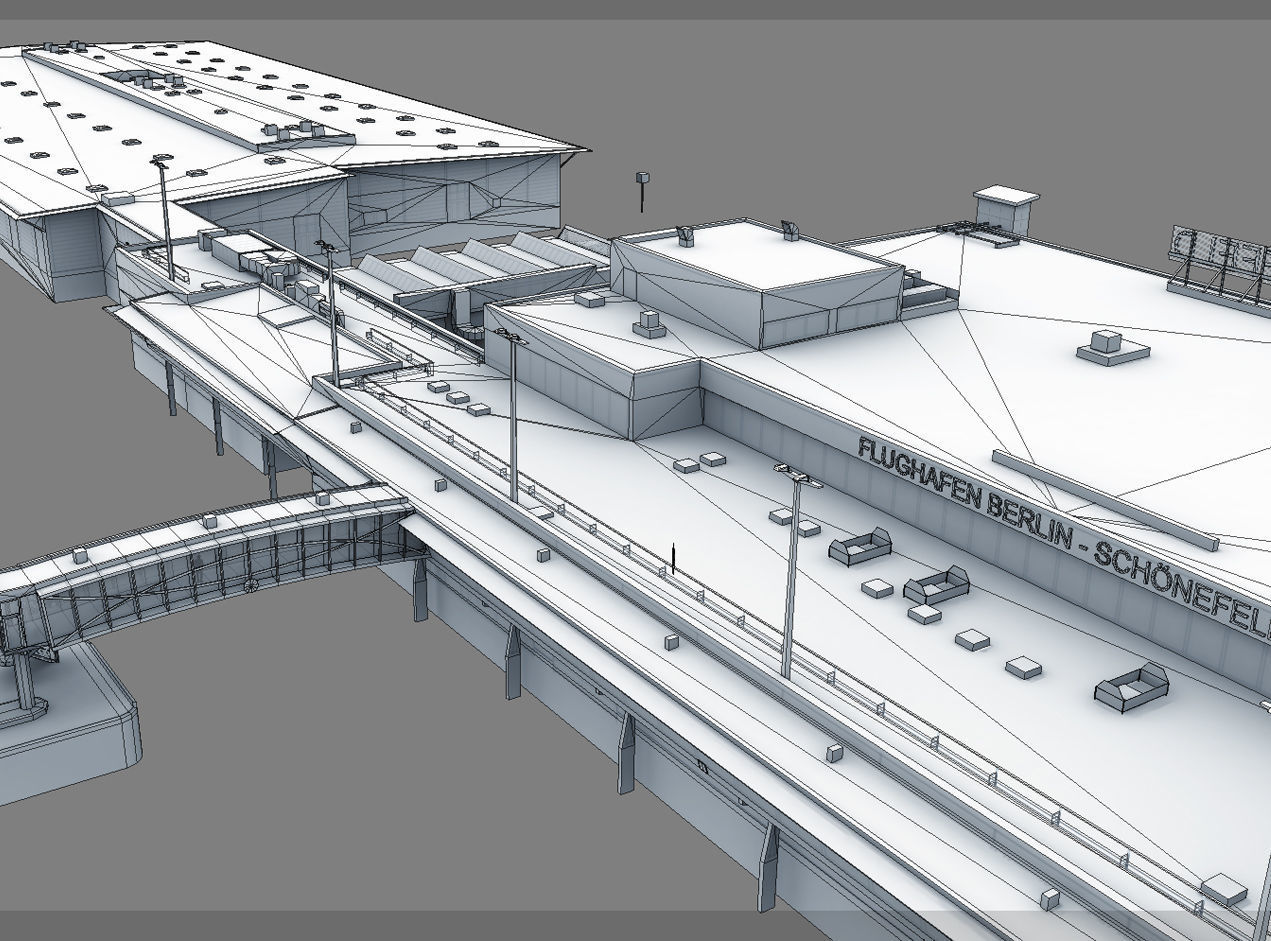Select the small rooftop hut beside the billboard
The width and height of the screenshot is (1271, 941).
click(1006, 210)
